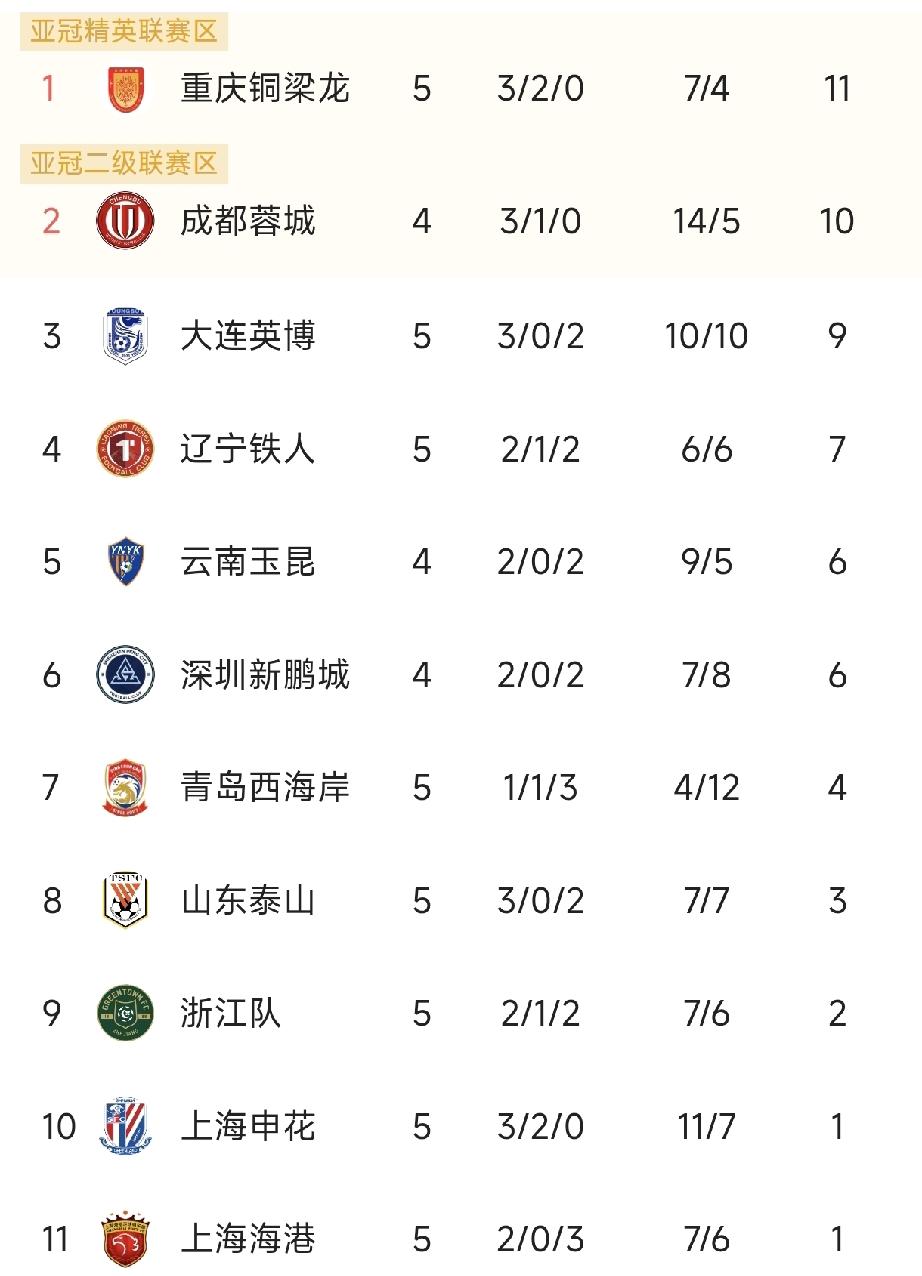922x1276 pixels.
Task: Open the 成都蓉城 team name
Action: pyautogui.click(x=248, y=221)
